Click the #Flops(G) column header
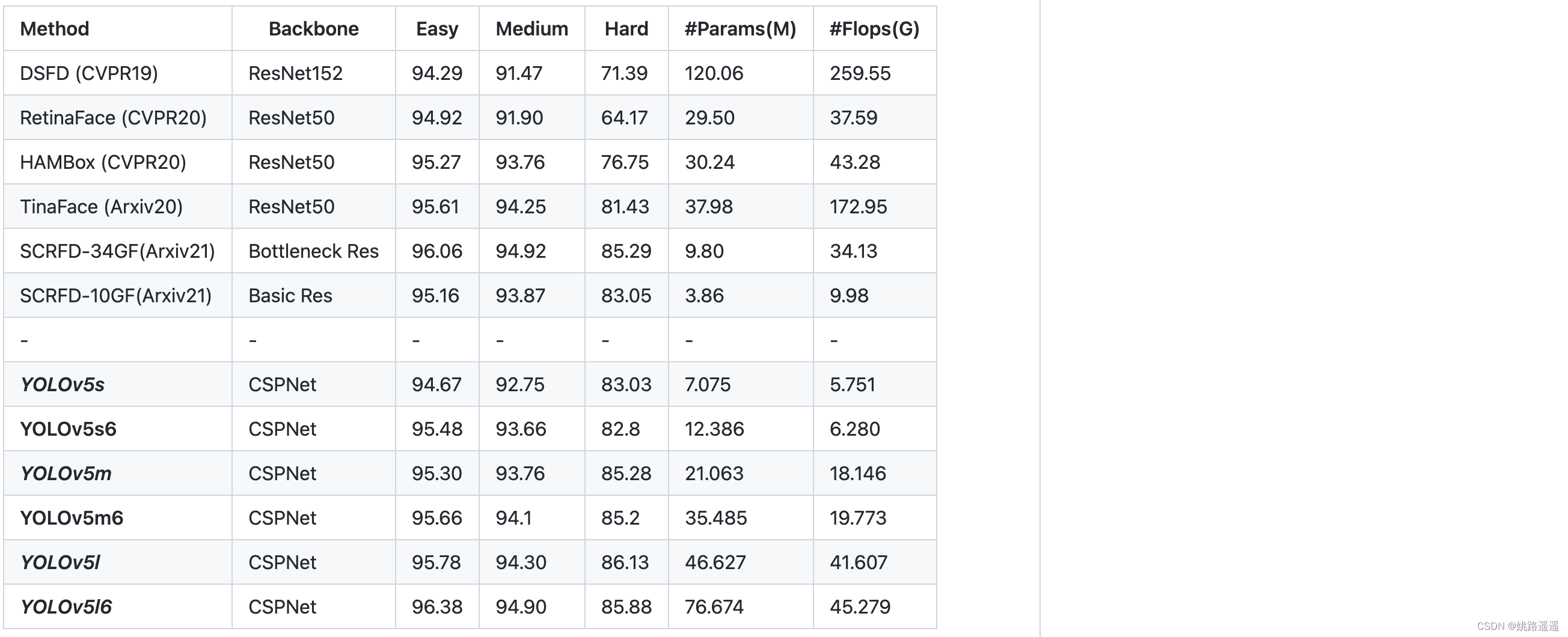Image resolution: width=1568 pixels, height=637 pixels. point(874,29)
